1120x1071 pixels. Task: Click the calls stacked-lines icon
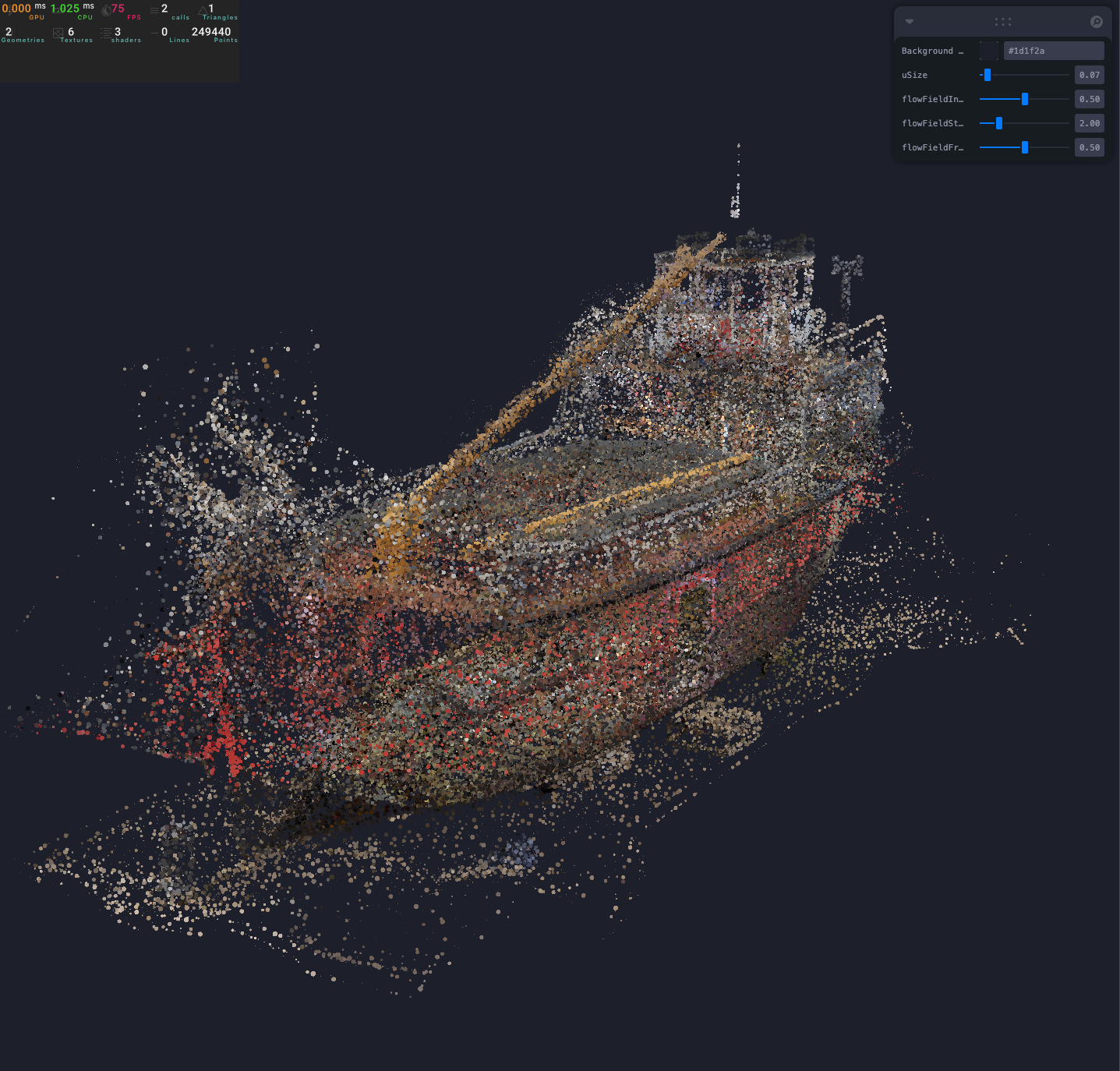[154, 10]
